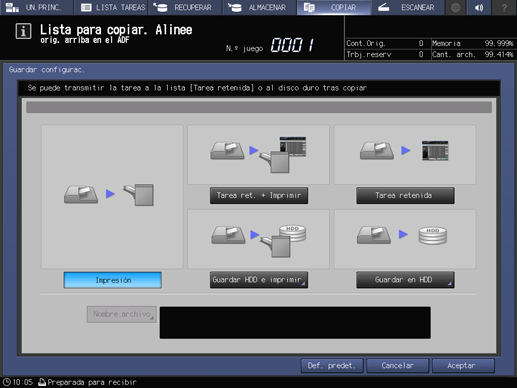The image size is (517, 388).
Task: Click the Memoria 99.999% readout
Action: [473, 43]
